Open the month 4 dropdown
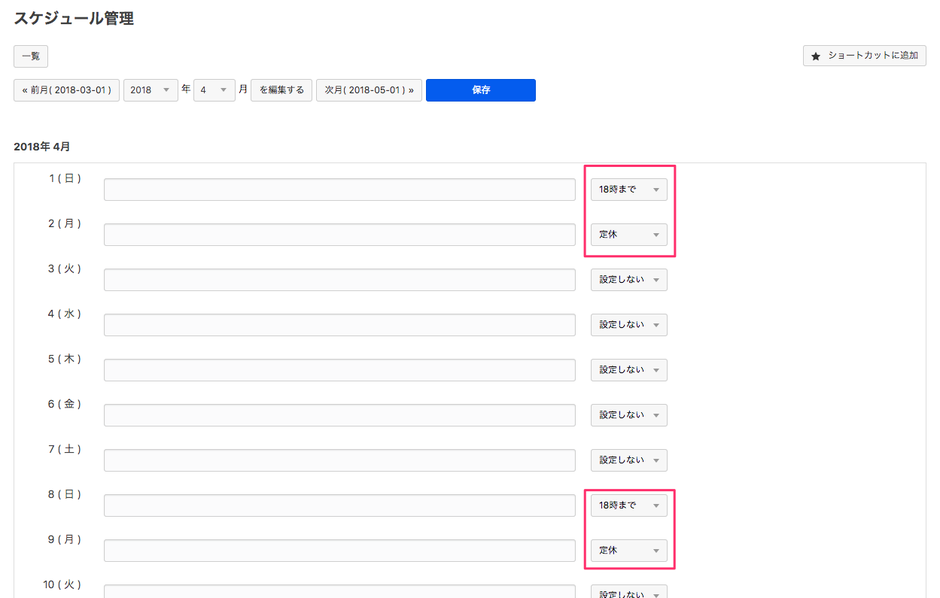940x598 pixels. (x=214, y=90)
